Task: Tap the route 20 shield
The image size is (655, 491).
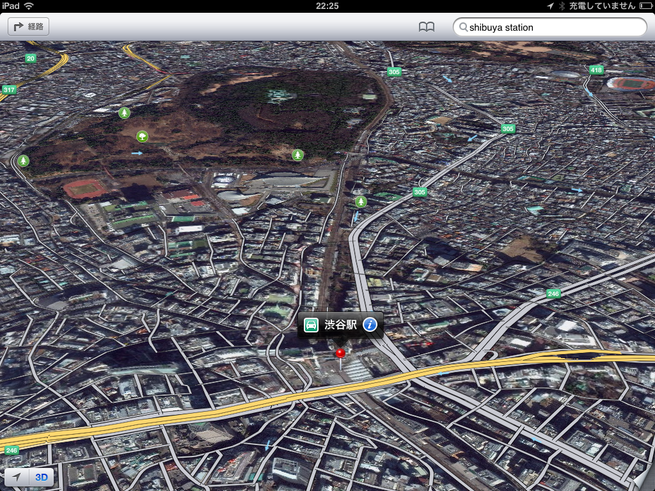Action: (x=30, y=59)
